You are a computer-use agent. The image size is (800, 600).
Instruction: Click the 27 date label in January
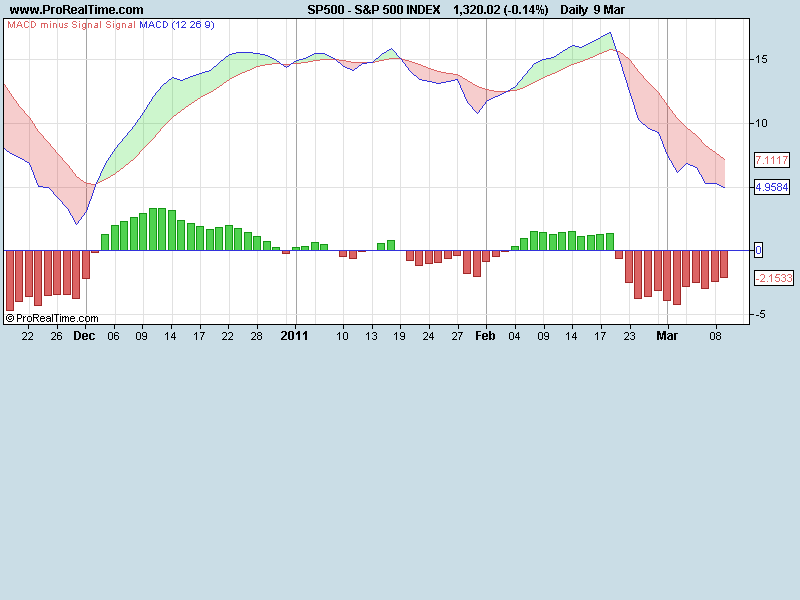(457, 336)
